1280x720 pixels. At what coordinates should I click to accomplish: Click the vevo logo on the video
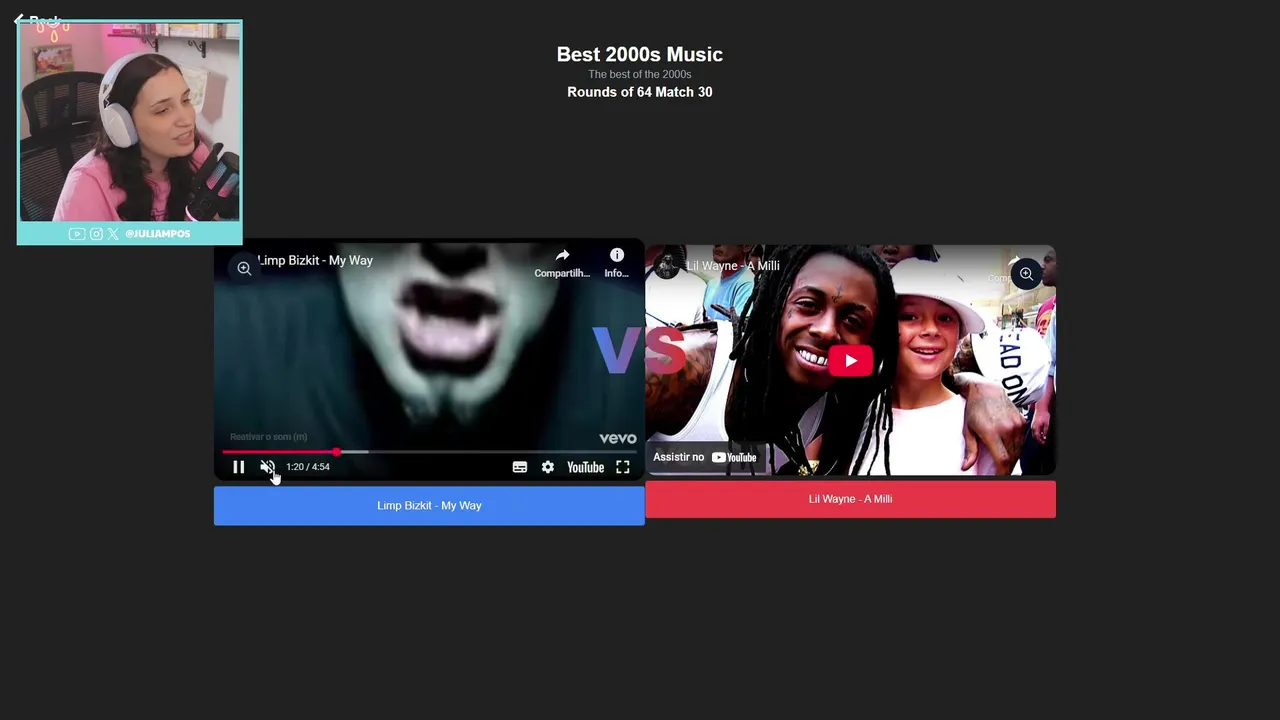617,438
